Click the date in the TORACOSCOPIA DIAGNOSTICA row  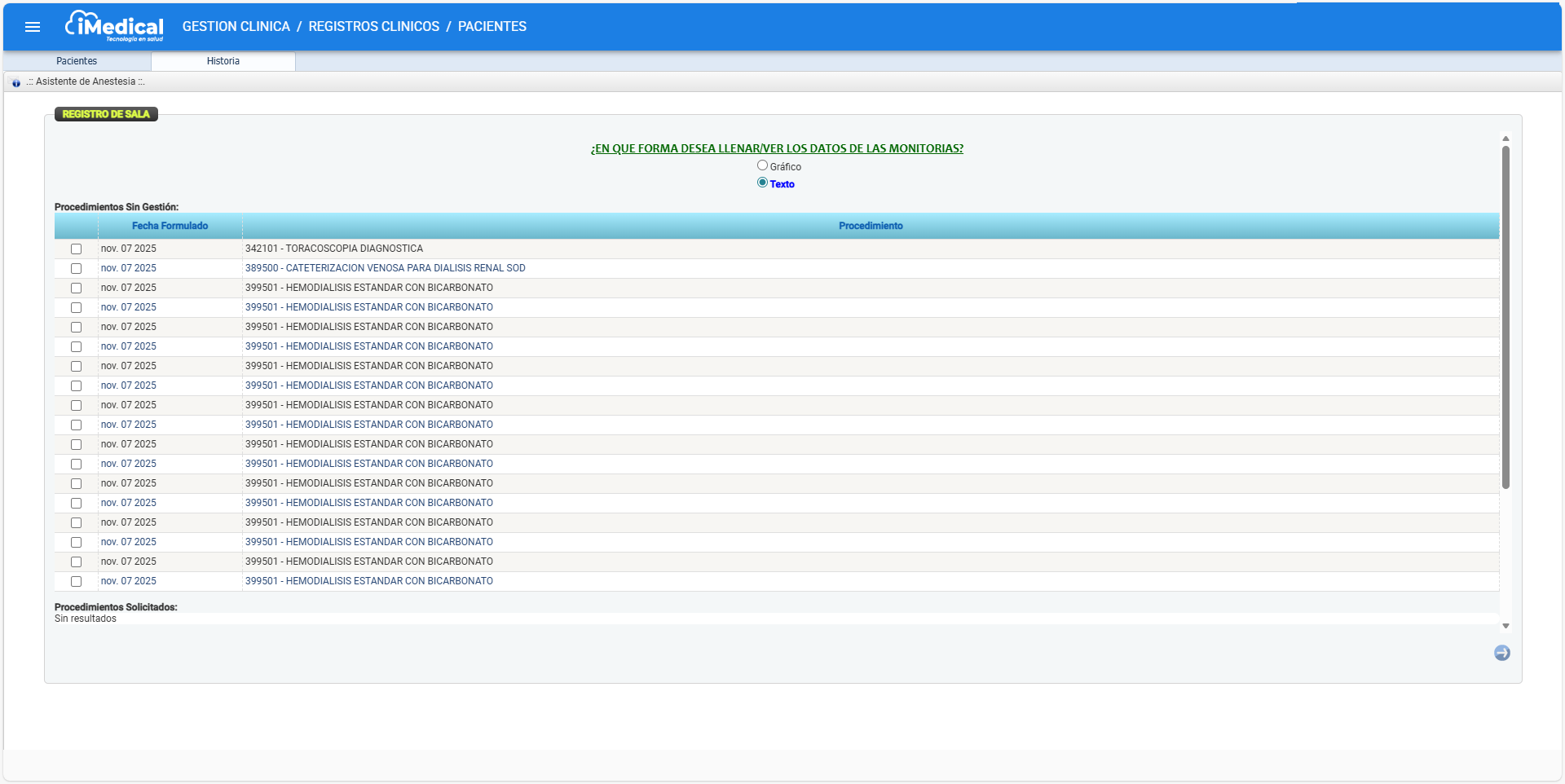(129, 249)
